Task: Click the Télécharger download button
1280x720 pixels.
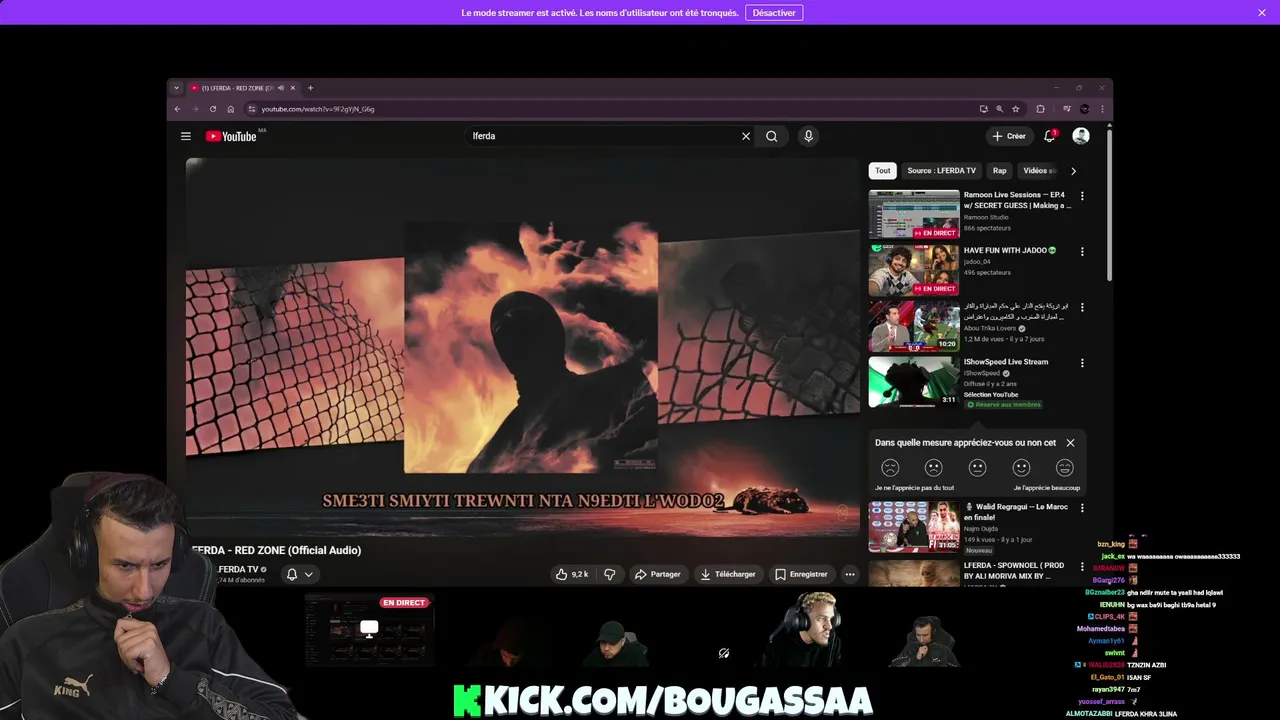Action: (727, 574)
